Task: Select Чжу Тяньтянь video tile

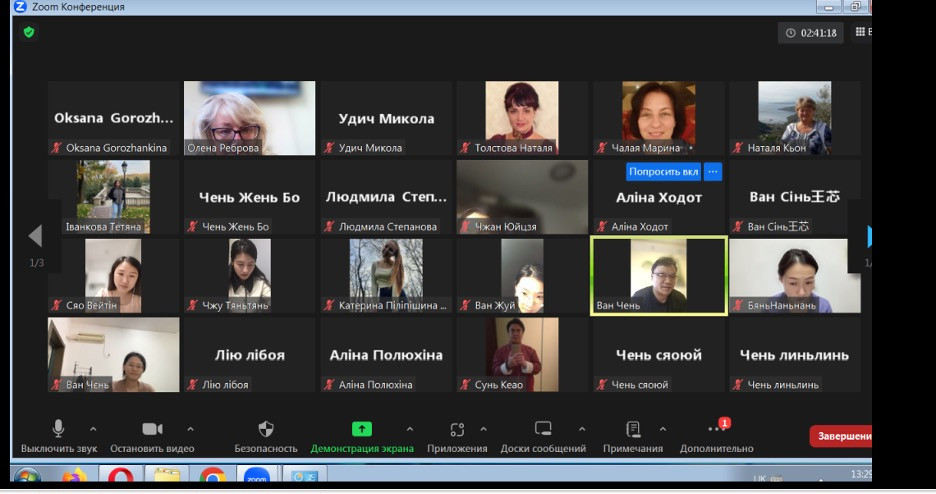Action: coord(250,276)
